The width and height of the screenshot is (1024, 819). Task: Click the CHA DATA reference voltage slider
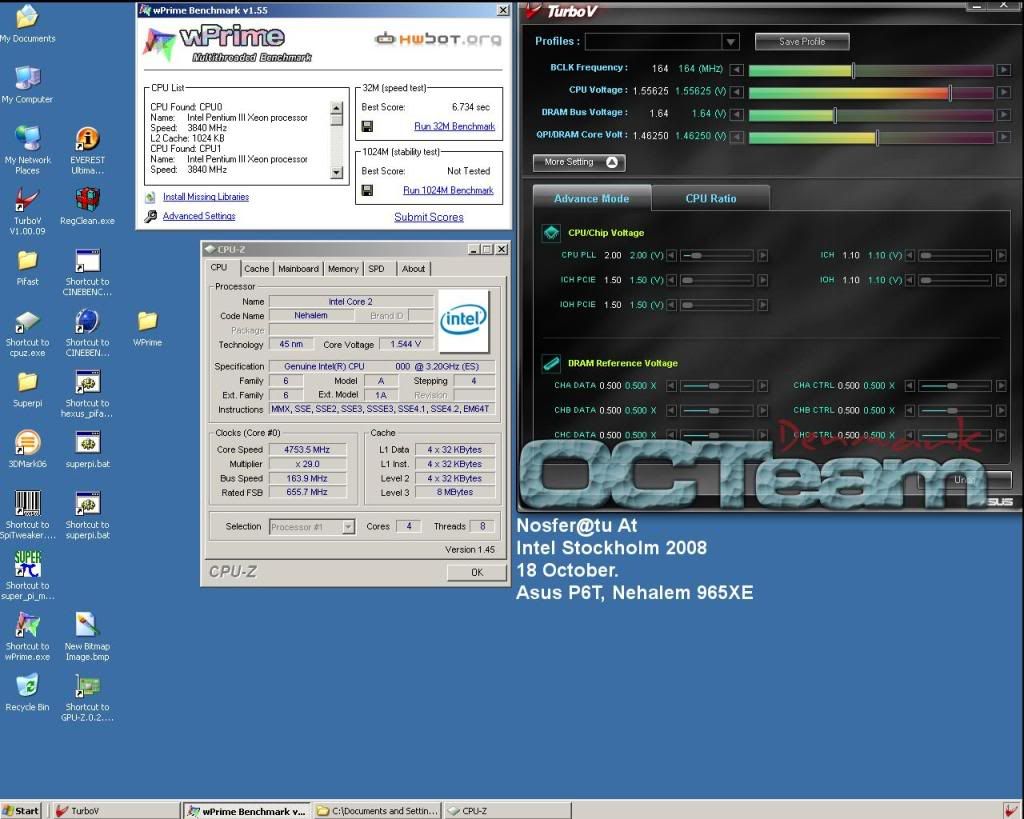pos(717,386)
